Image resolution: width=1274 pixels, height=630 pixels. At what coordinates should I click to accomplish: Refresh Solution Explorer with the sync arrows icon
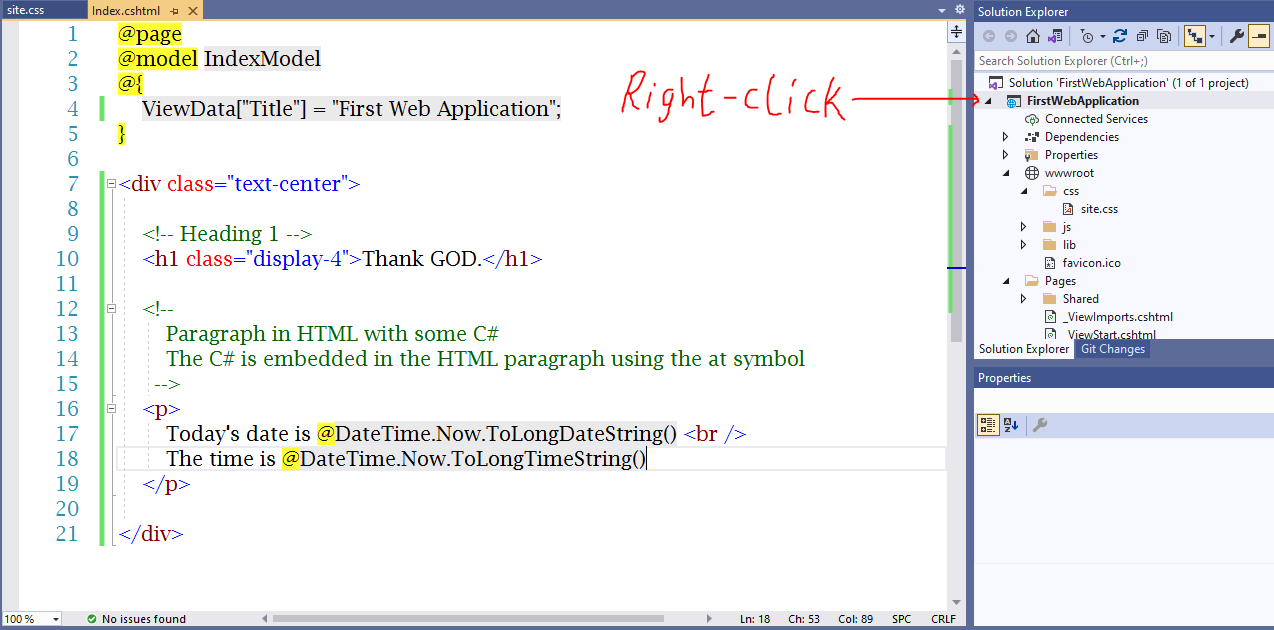click(x=1120, y=36)
